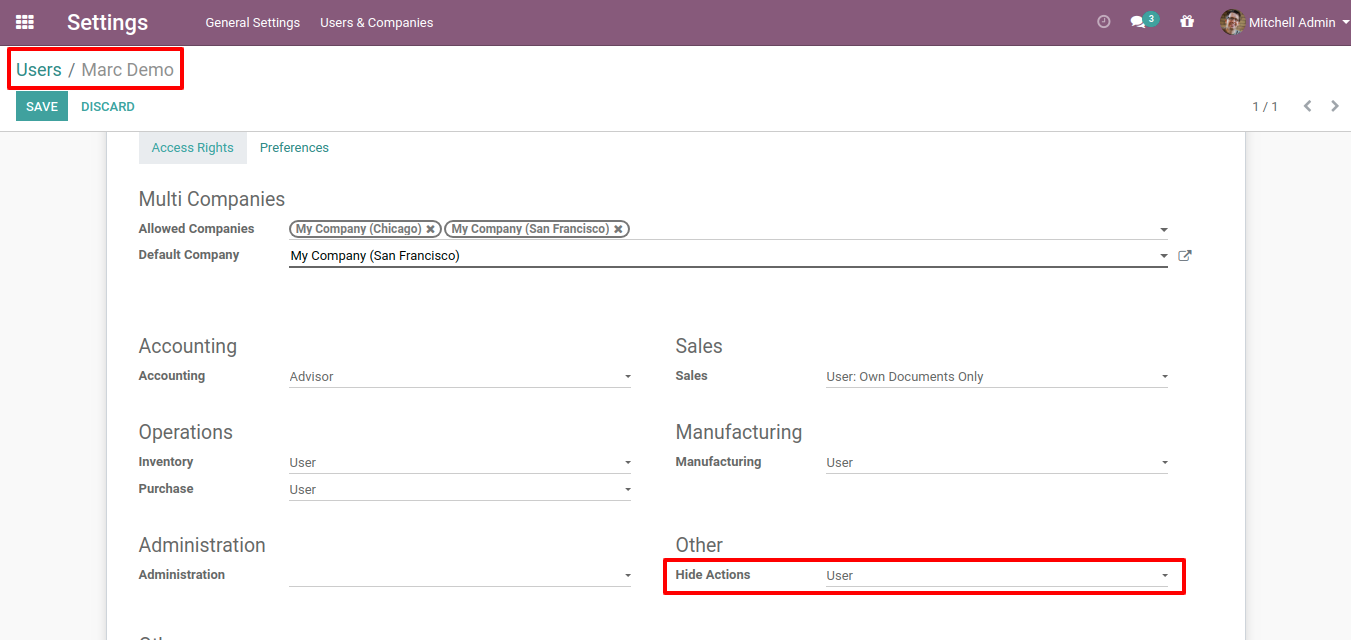Remove My Company (Chicago) tag

430,229
